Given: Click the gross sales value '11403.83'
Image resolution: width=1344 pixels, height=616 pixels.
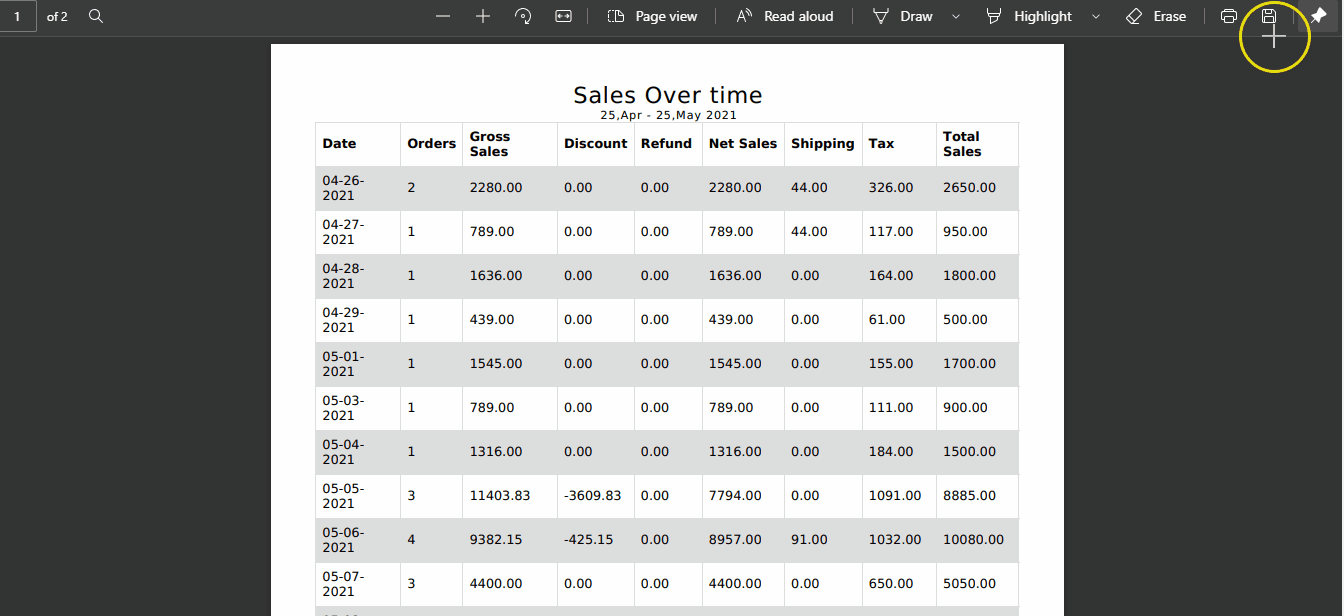Looking at the screenshot, I should (500, 496).
